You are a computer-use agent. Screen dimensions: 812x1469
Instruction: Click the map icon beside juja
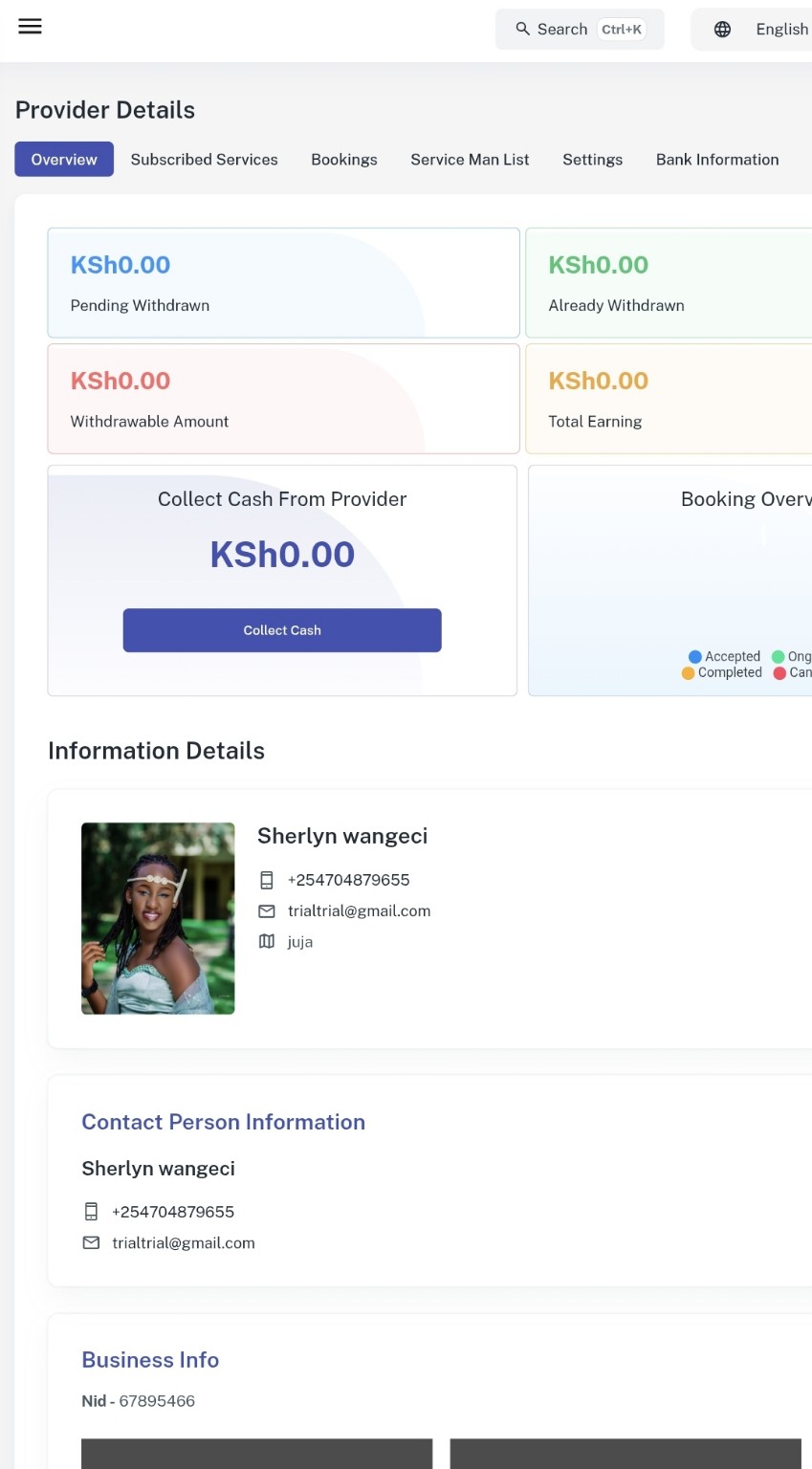(267, 942)
